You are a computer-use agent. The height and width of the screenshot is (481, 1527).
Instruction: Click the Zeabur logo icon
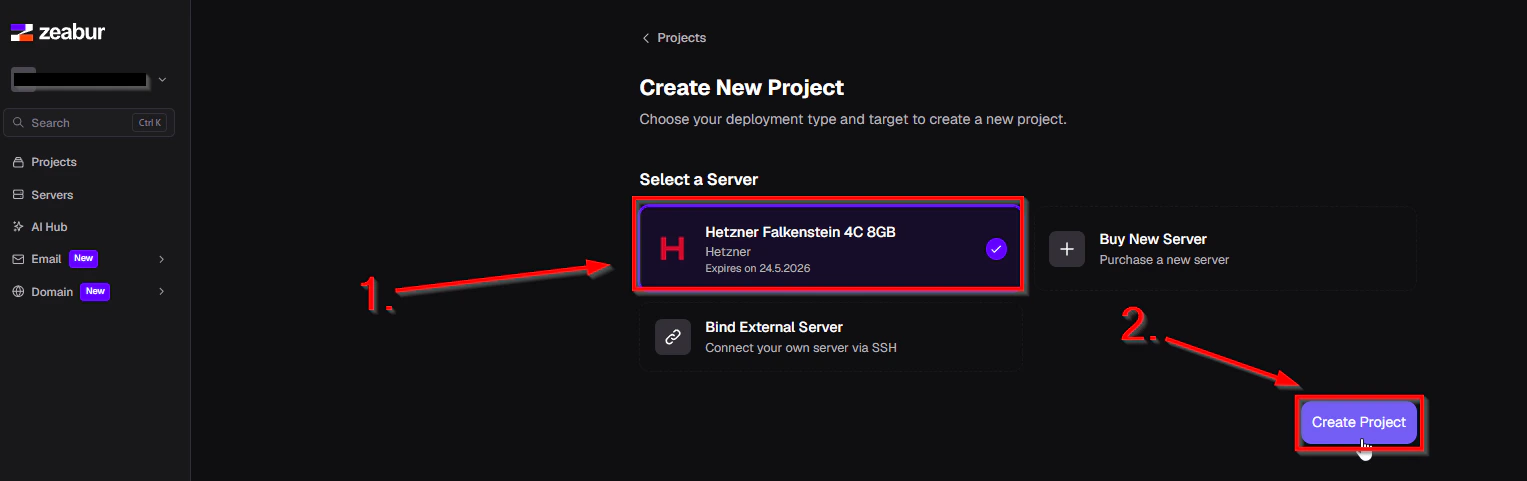[22, 33]
